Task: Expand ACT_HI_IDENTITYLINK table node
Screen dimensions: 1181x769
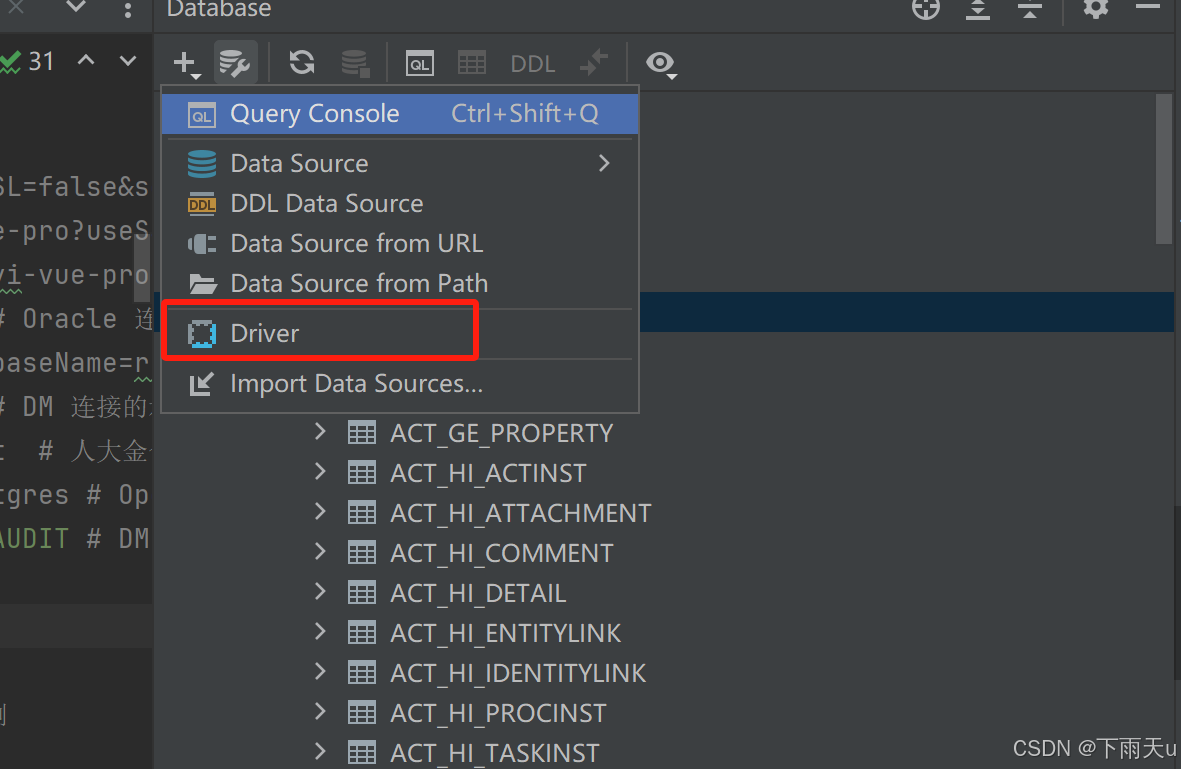Action: click(320, 671)
